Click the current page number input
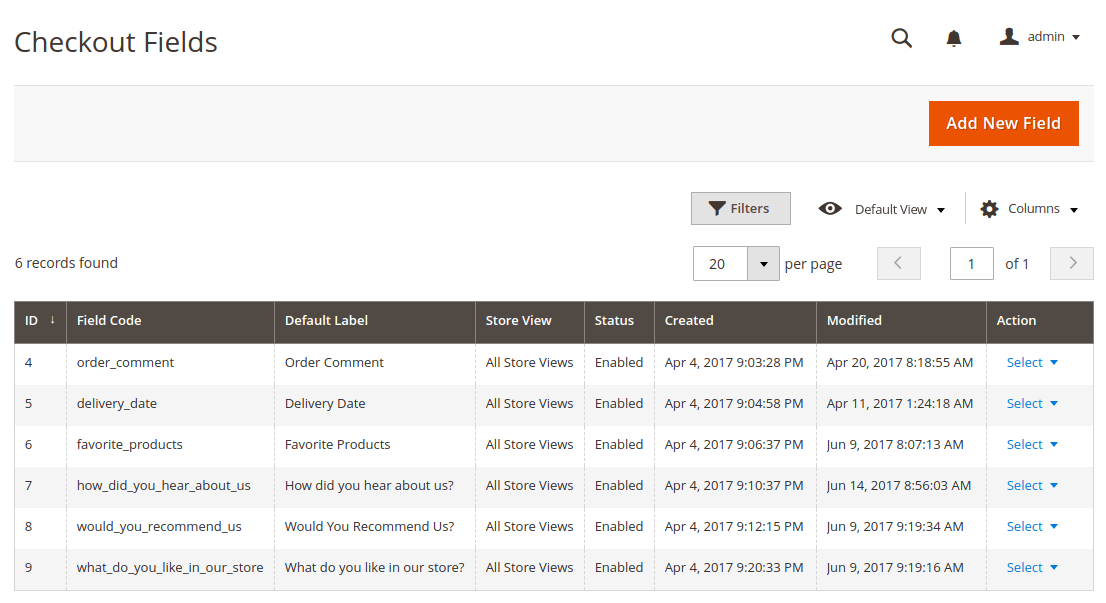Viewport: 1106px width, 603px height. click(972, 264)
